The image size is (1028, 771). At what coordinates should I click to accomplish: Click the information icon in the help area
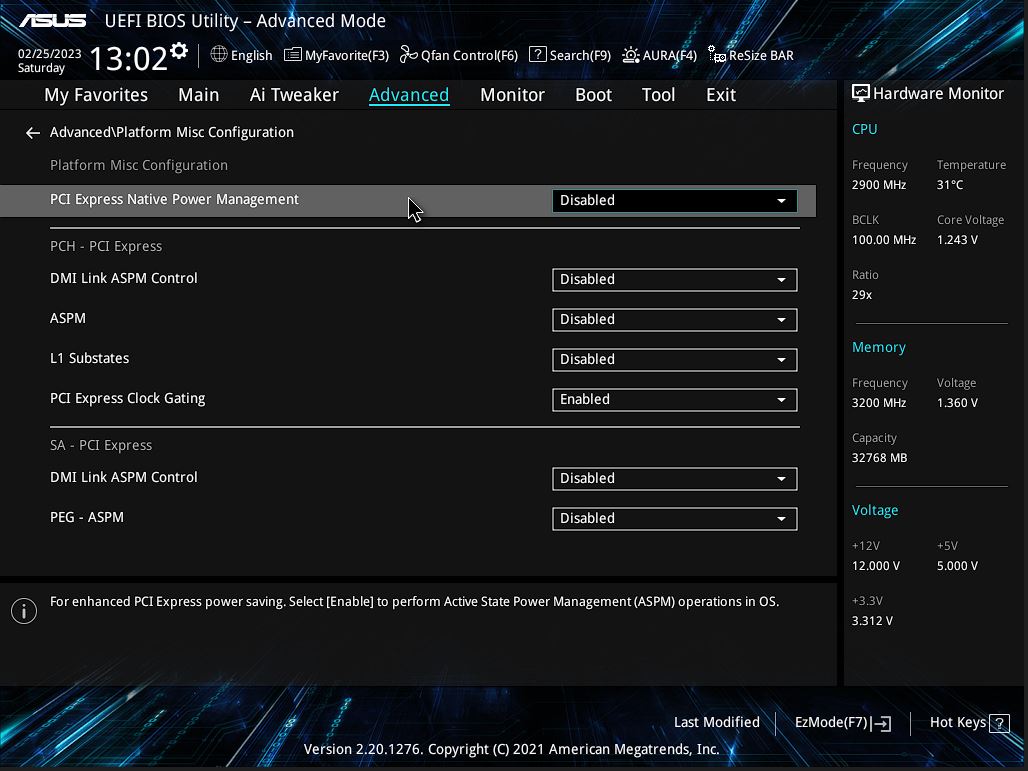point(24,611)
